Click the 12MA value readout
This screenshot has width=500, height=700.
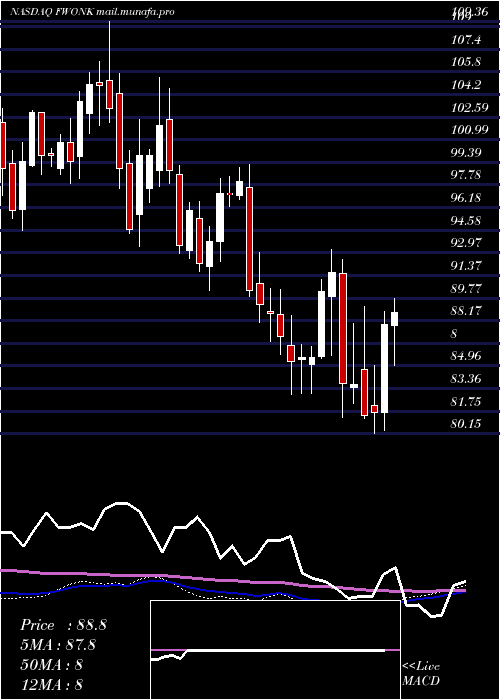pos(52,684)
